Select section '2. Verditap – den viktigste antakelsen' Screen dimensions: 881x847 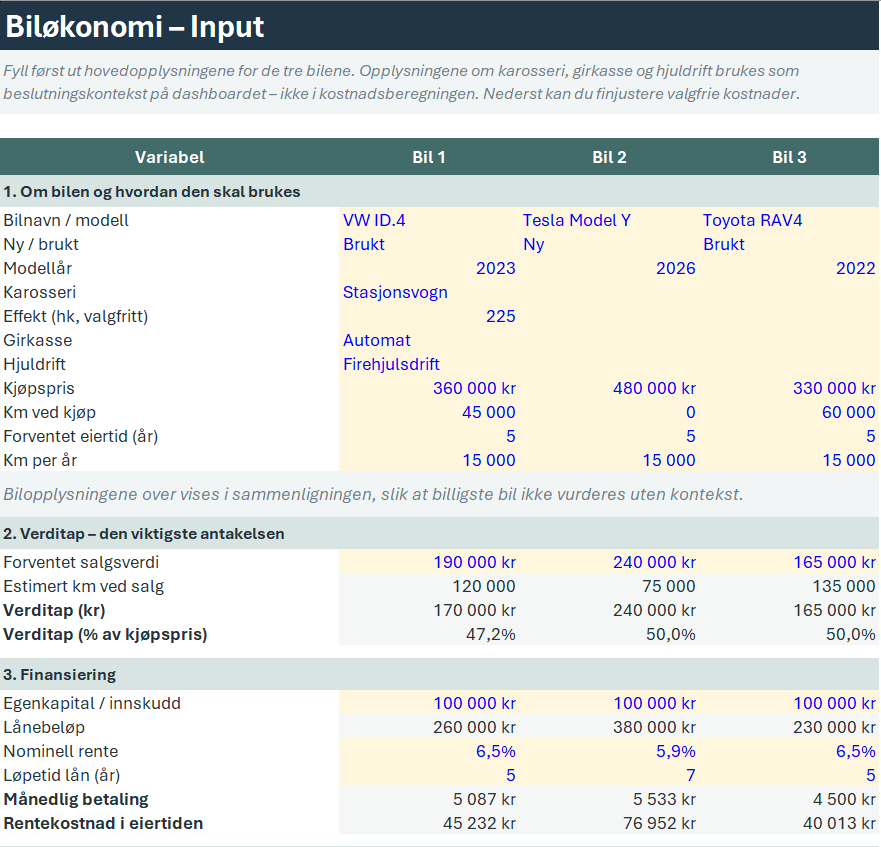pos(144,533)
